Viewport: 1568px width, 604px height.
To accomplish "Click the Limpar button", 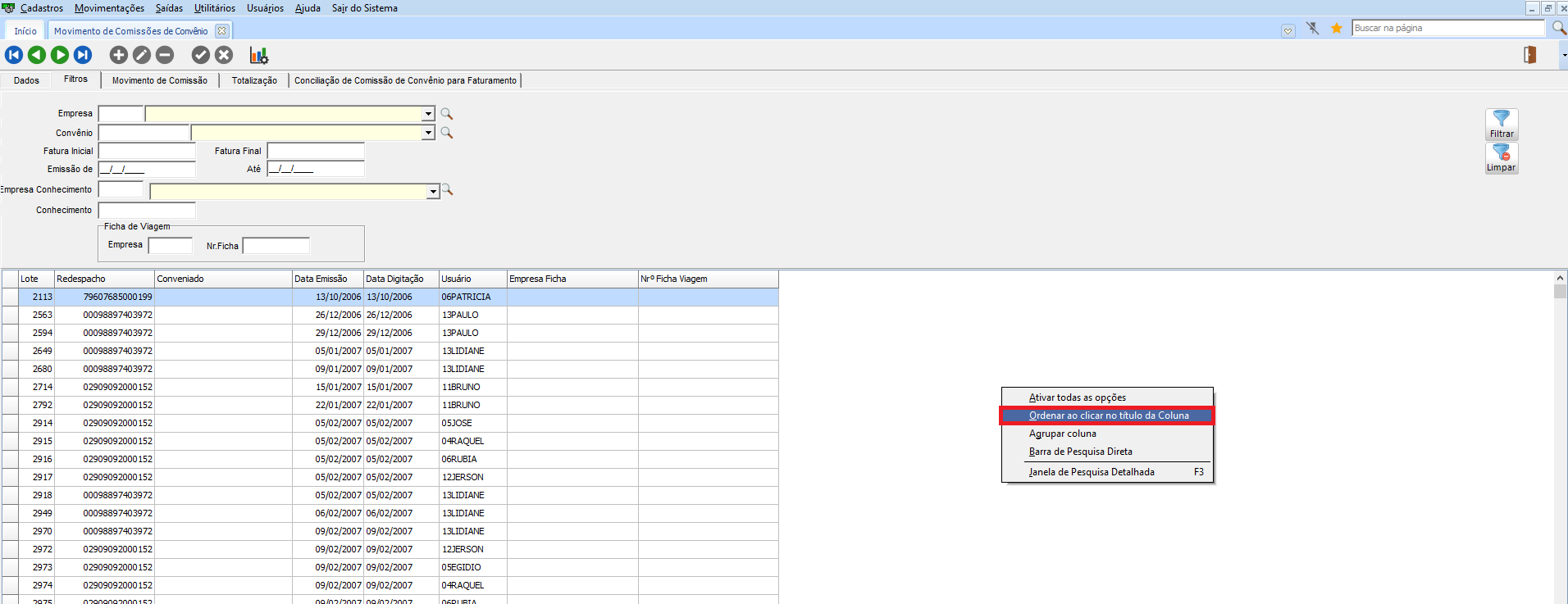I will point(1502,158).
